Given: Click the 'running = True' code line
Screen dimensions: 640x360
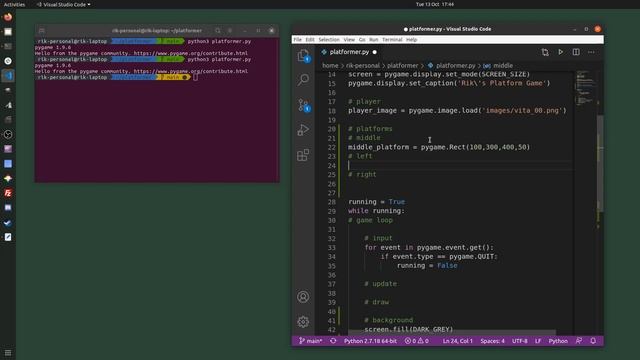Looking at the screenshot, I should tap(376, 202).
